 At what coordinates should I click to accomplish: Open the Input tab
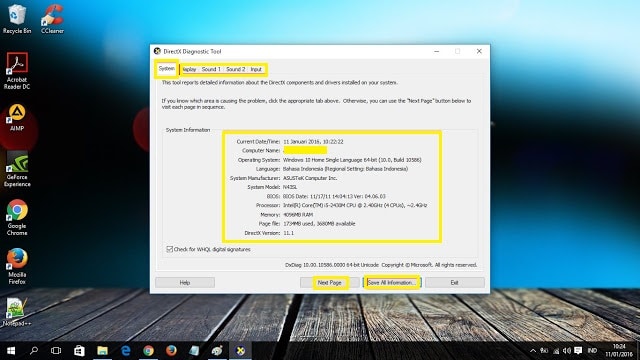coord(256,69)
